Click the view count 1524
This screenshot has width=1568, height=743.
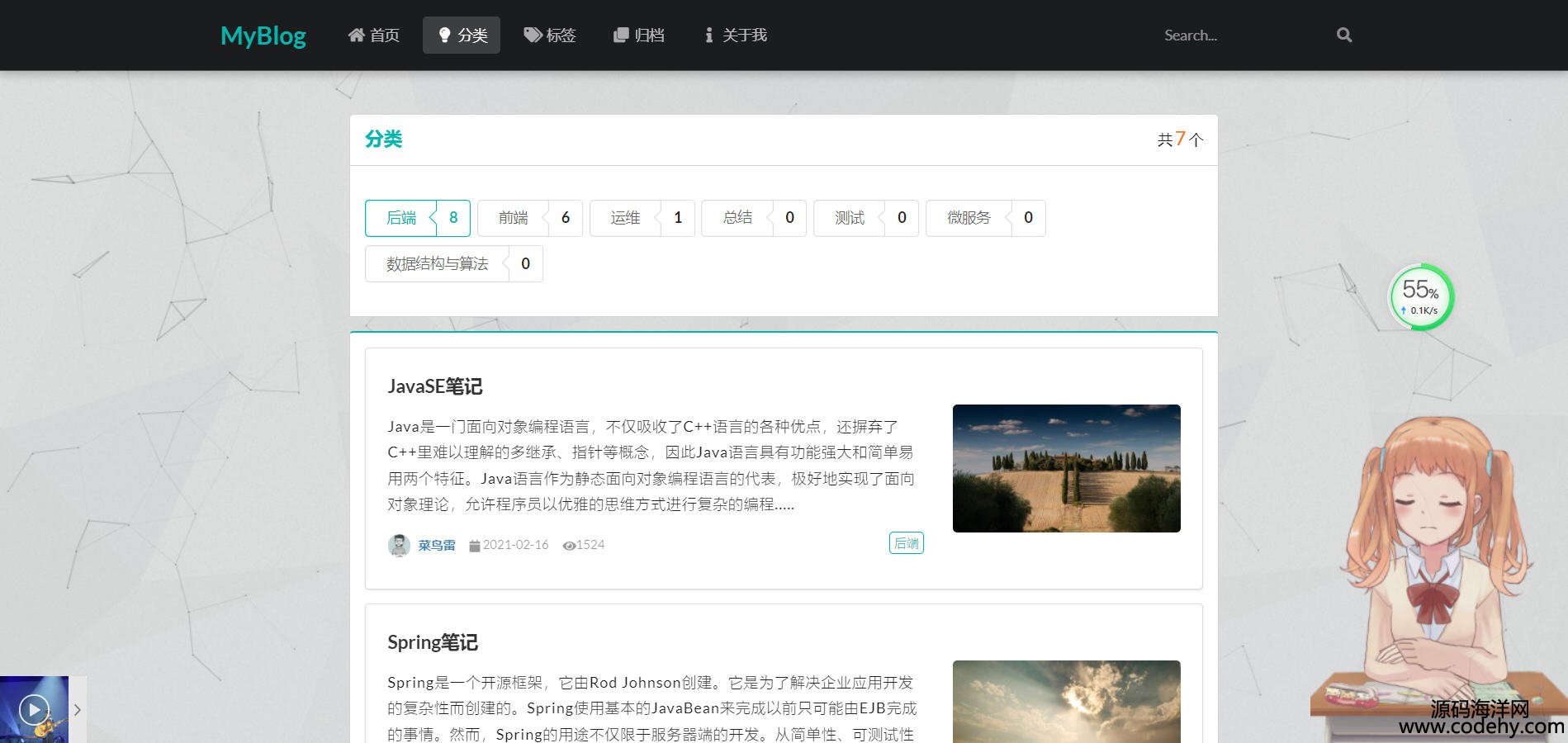click(590, 545)
